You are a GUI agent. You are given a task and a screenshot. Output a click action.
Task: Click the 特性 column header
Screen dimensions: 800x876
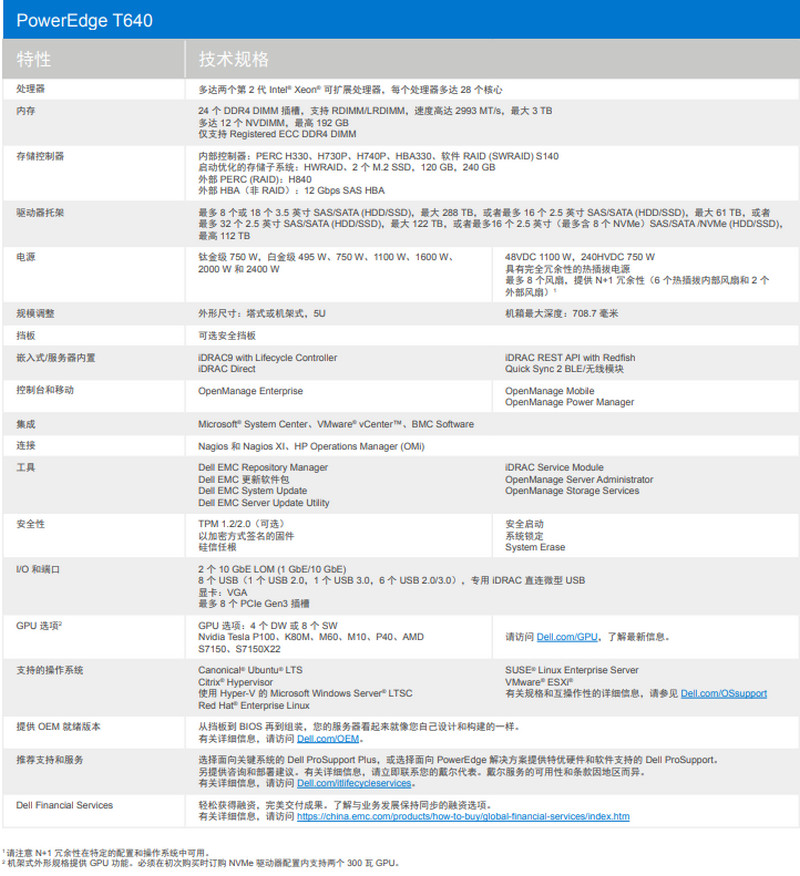[34, 59]
